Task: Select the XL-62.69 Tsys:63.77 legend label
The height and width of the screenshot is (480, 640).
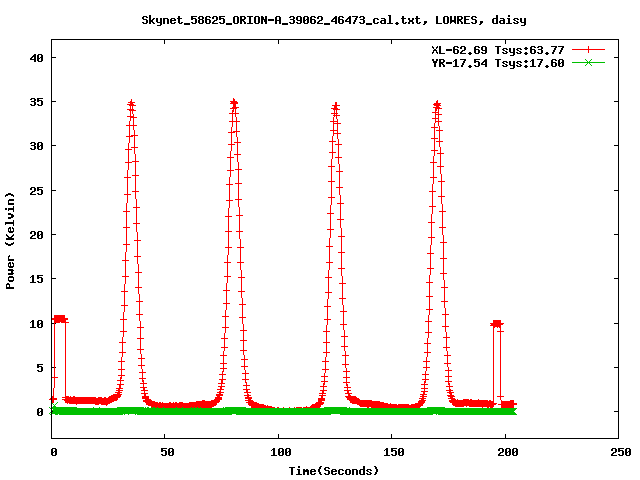Action: click(498, 50)
